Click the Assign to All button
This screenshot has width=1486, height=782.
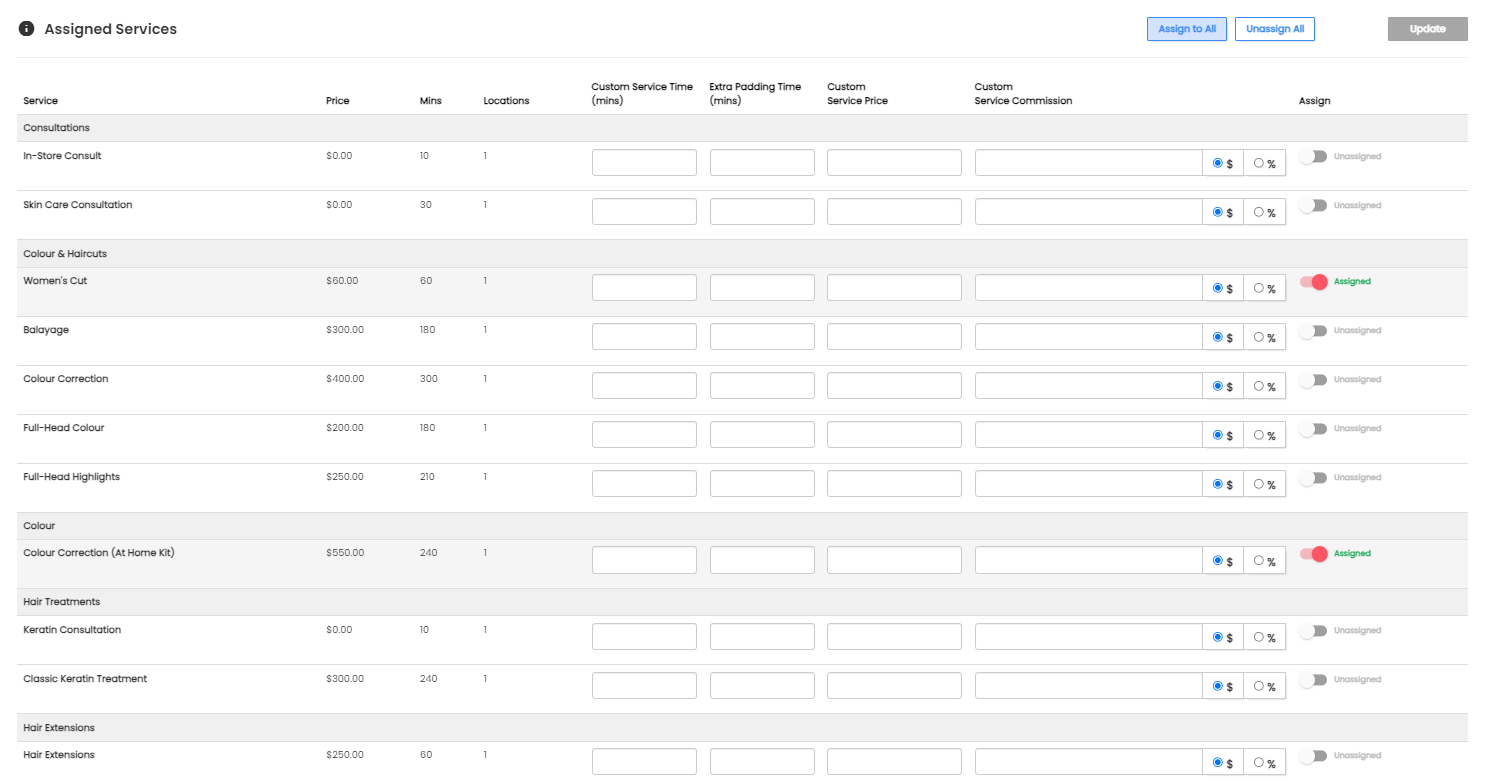click(1187, 29)
